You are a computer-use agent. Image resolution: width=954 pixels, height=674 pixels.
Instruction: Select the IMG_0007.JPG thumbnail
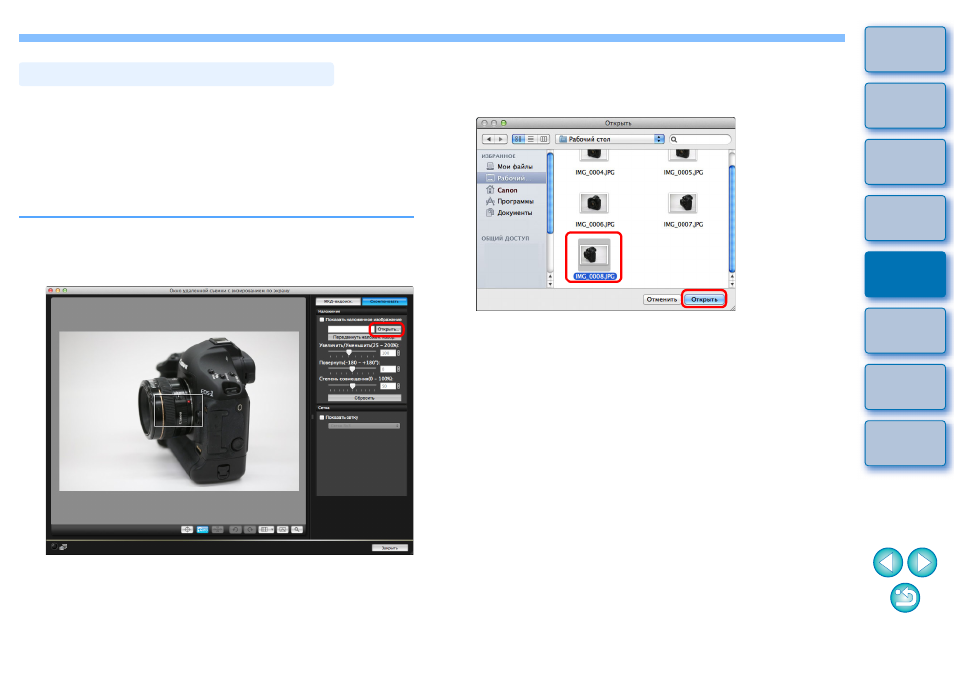683,203
